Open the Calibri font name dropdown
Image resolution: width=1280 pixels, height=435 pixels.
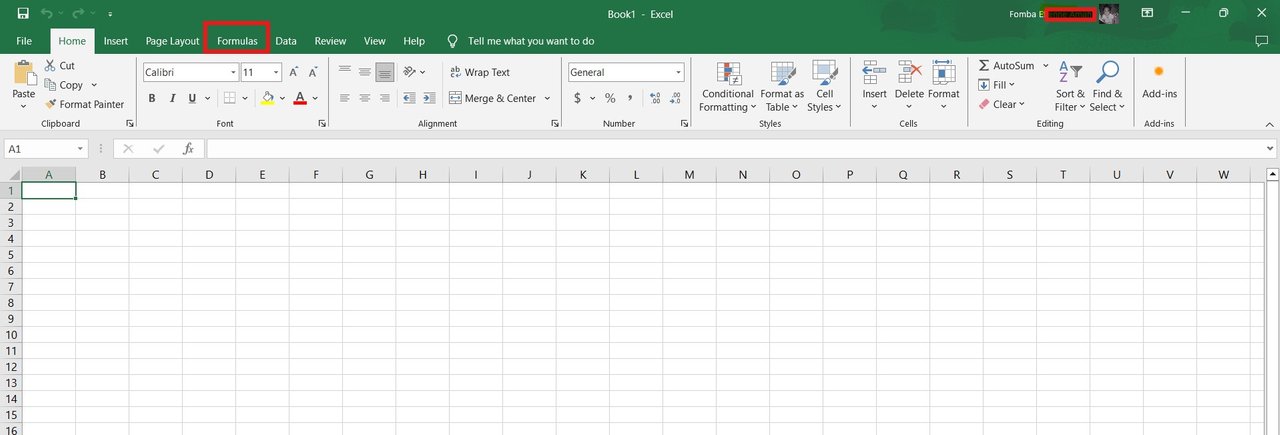pyautogui.click(x=233, y=72)
